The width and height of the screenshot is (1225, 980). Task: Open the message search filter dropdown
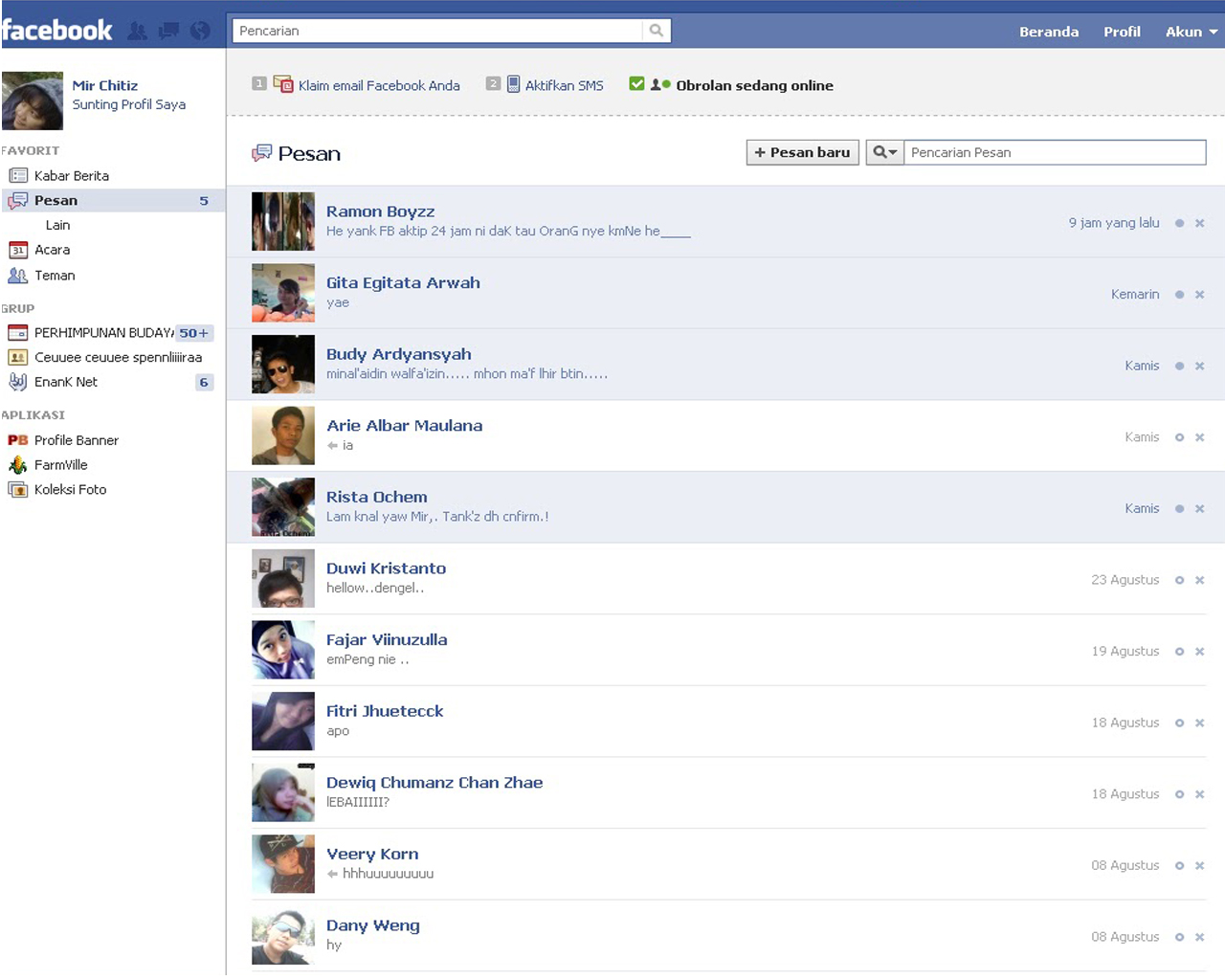click(x=885, y=152)
